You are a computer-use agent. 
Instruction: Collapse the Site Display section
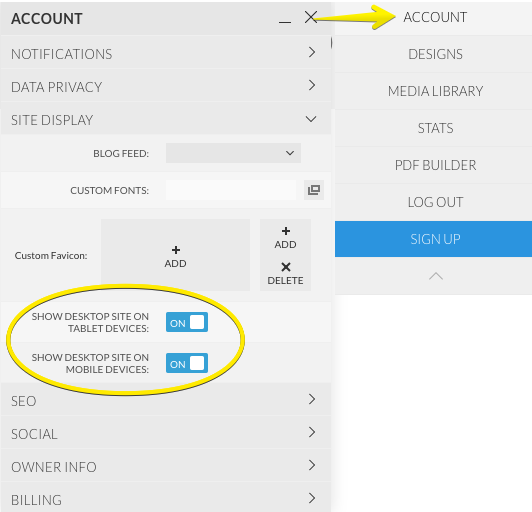click(x=166, y=120)
